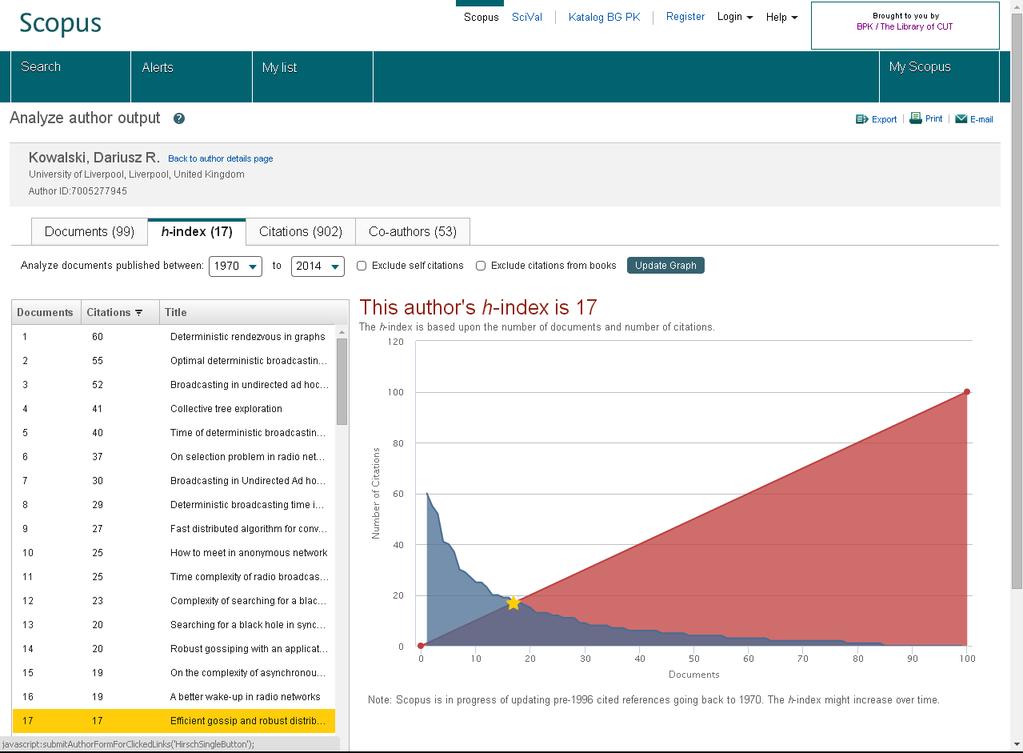Image resolution: width=1023 pixels, height=753 pixels.
Task: Open 'A better wake-up in radio networks' title
Action: (245, 697)
